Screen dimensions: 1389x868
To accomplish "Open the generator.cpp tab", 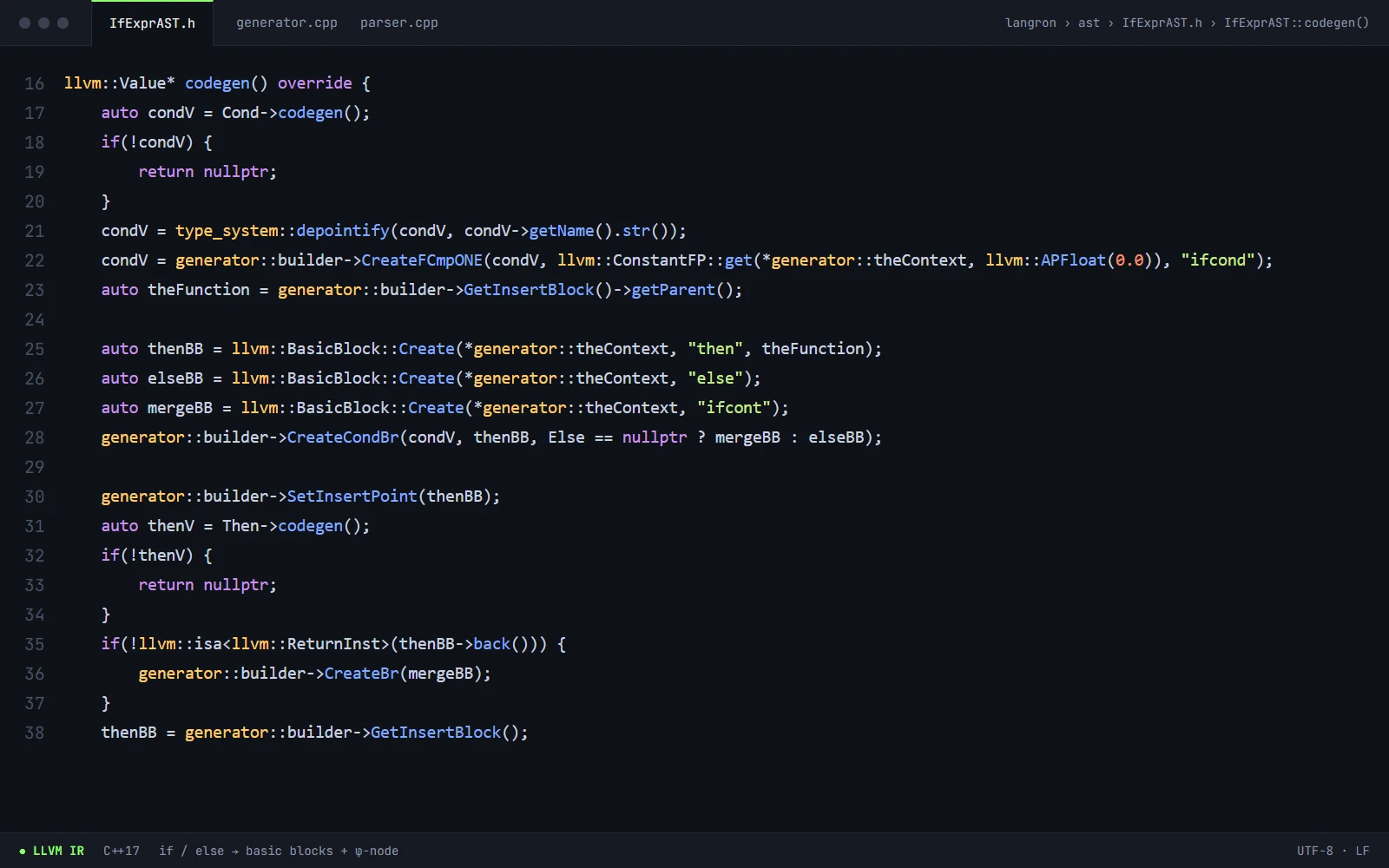I will [286, 23].
